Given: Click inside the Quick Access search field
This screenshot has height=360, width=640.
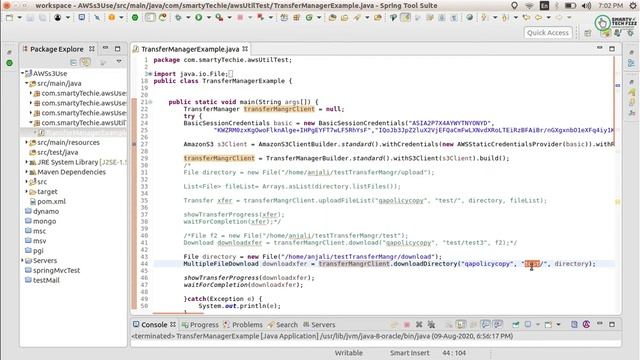Looking at the screenshot, I should (x=548, y=33).
